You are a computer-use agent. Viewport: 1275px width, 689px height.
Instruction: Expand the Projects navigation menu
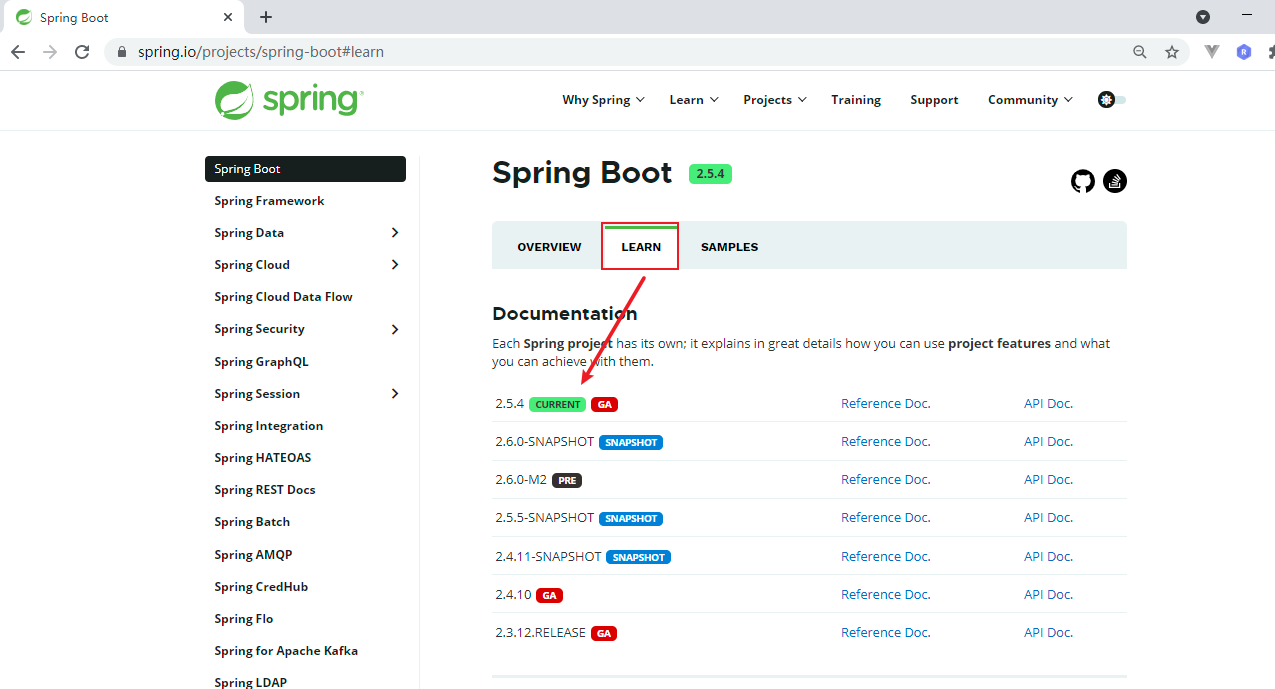click(775, 100)
